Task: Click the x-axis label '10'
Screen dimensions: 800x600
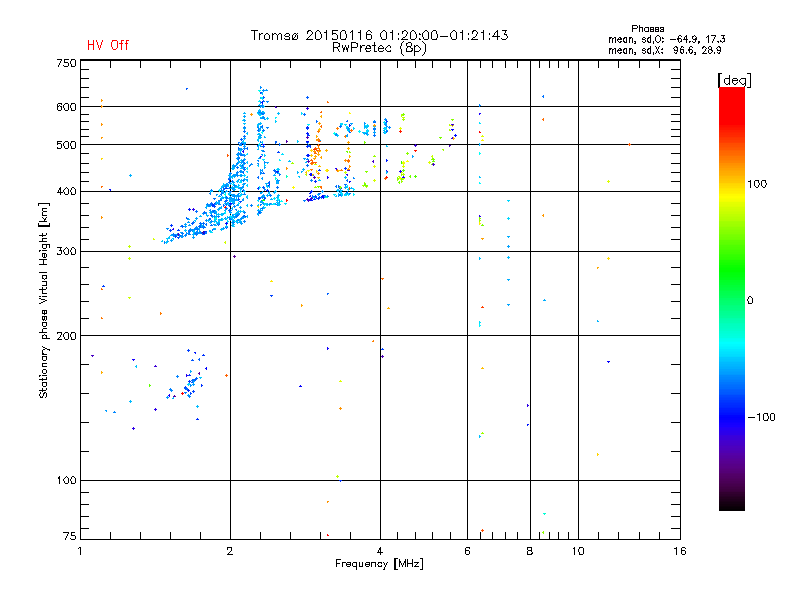Action: click(578, 551)
